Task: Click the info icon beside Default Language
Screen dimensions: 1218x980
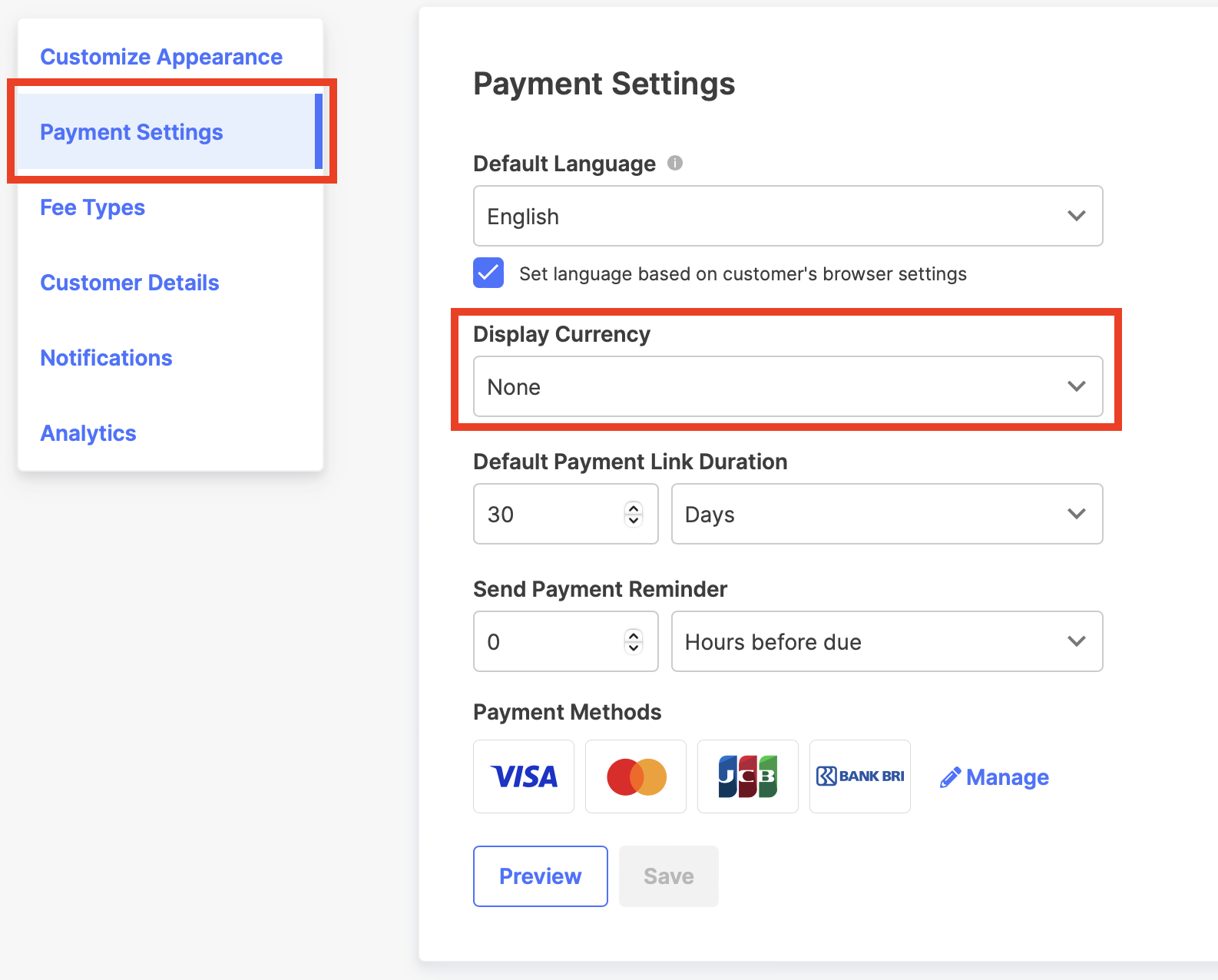Action: coord(675,163)
